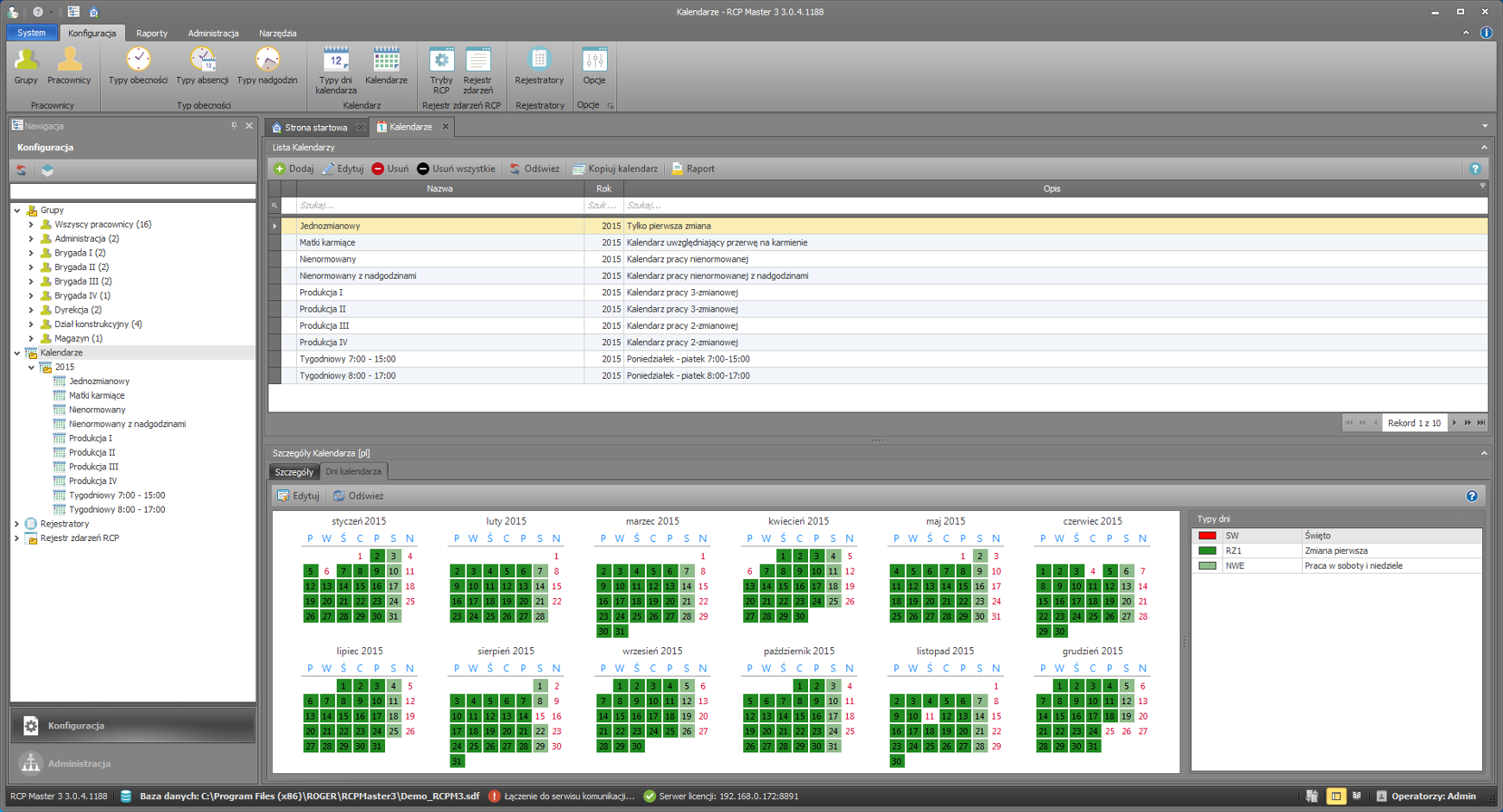Collapse the Grupy tree node
Screen dimensions: 1503x812
(17, 211)
